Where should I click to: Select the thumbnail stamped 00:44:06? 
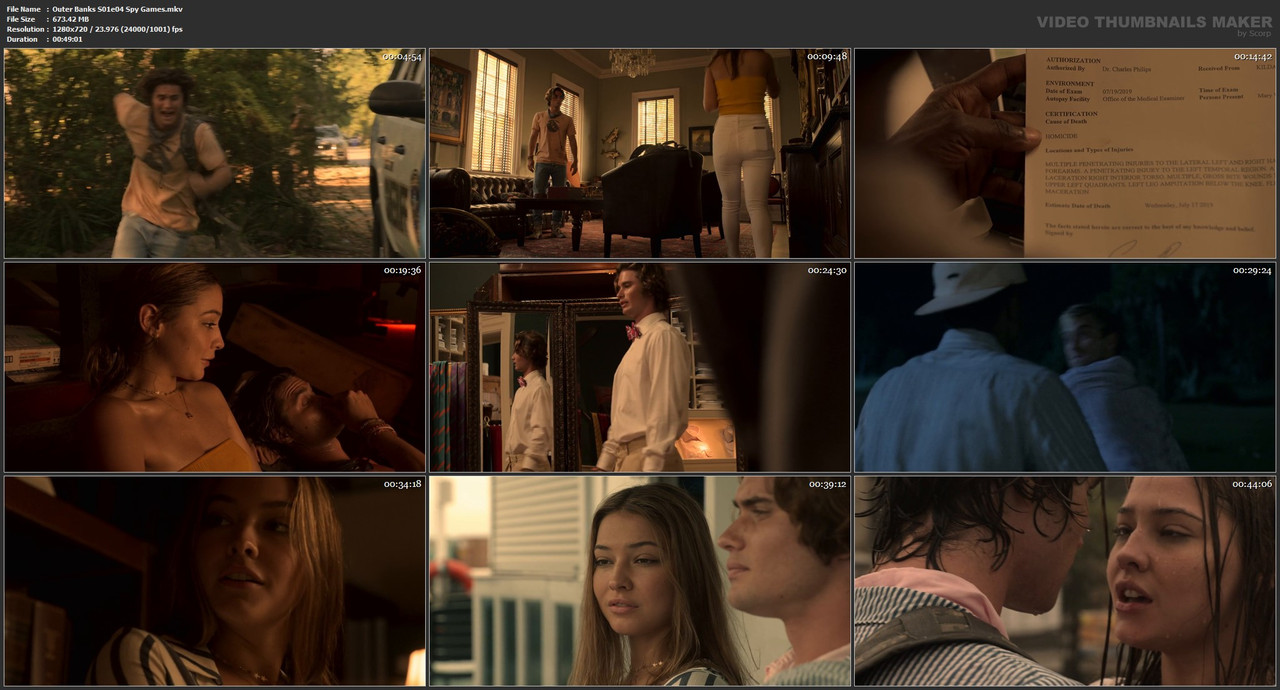(x=1065, y=581)
